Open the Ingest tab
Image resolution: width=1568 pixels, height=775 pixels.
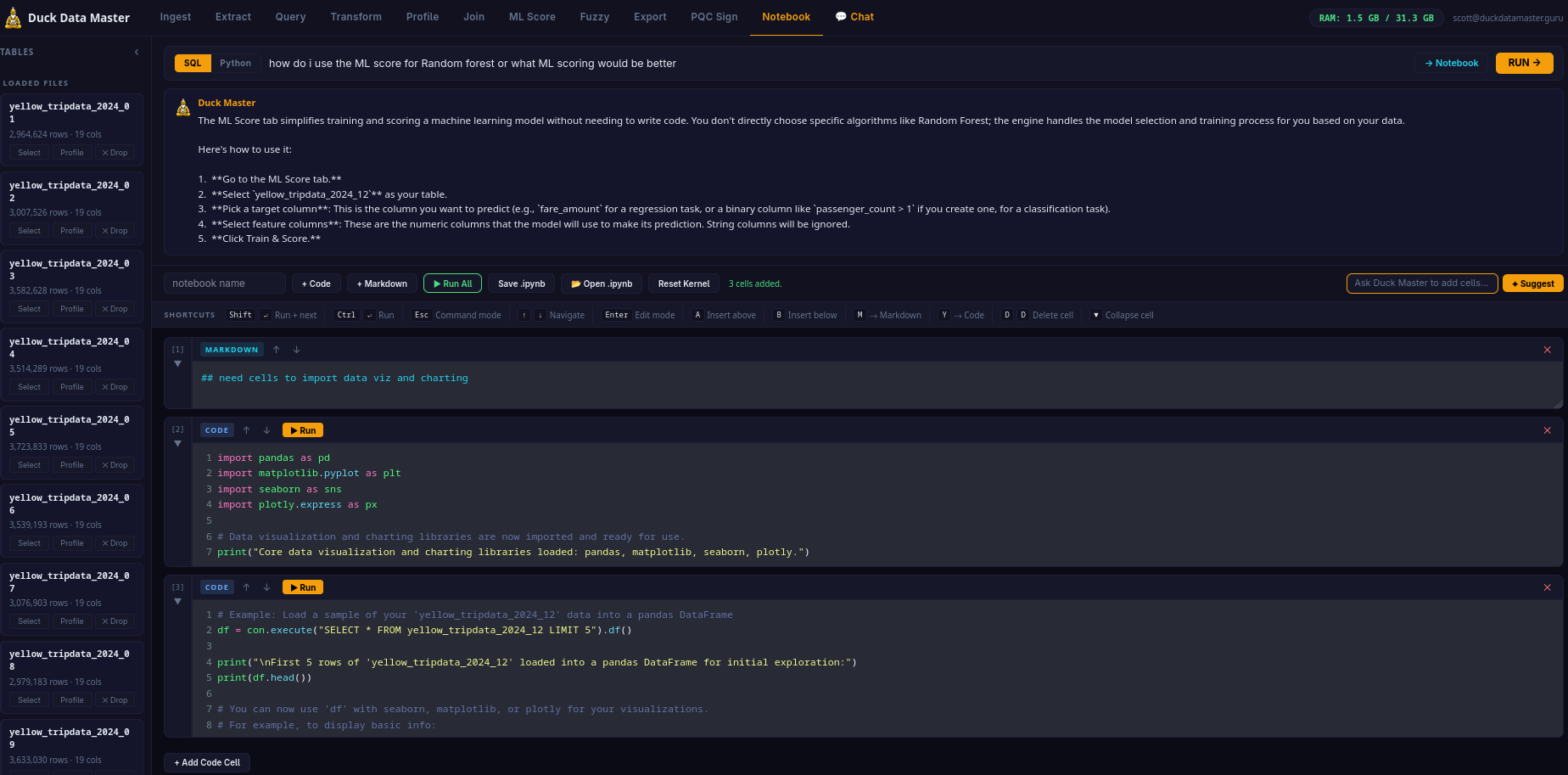point(176,17)
